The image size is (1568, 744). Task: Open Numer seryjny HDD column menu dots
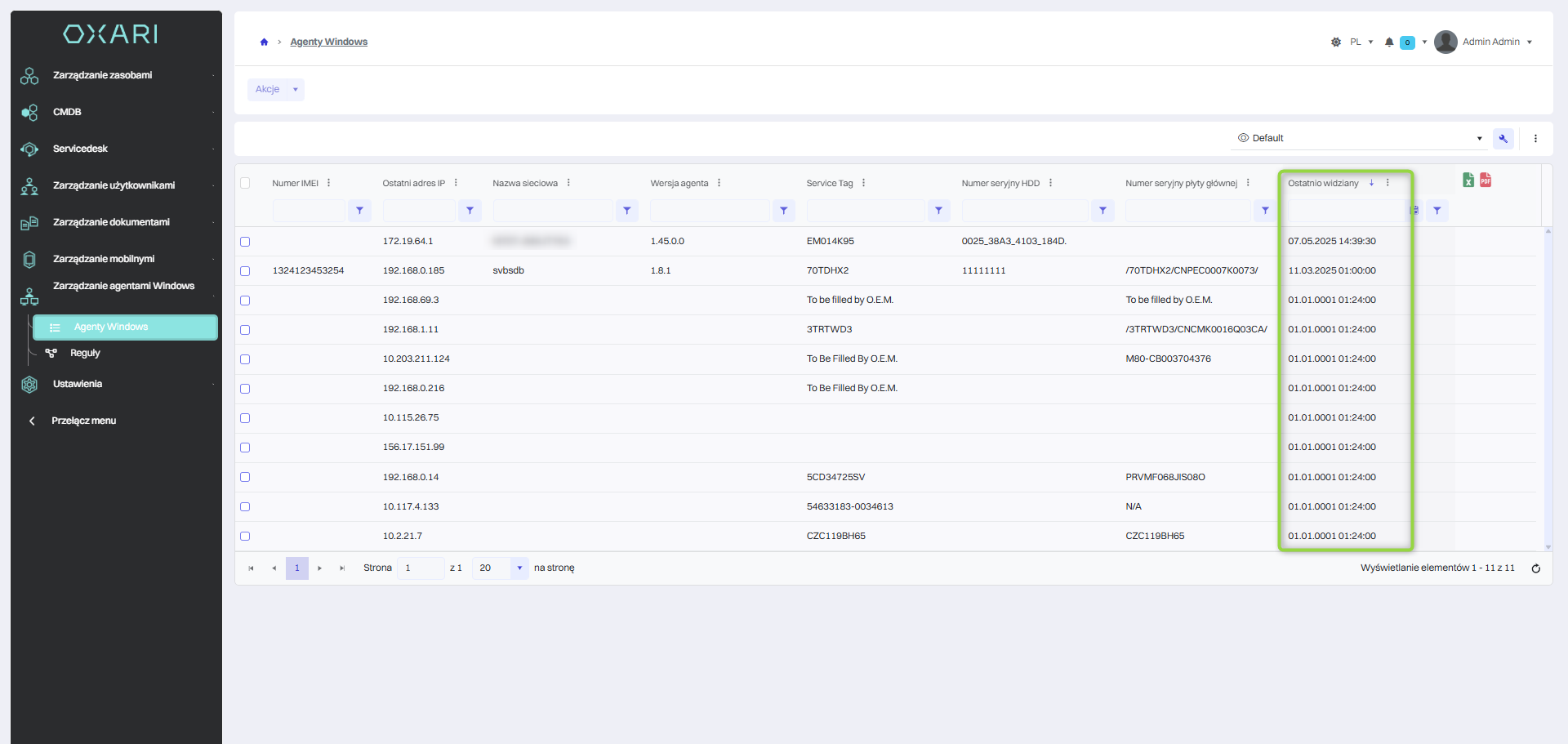pyautogui.click(x=1050, y=183)
